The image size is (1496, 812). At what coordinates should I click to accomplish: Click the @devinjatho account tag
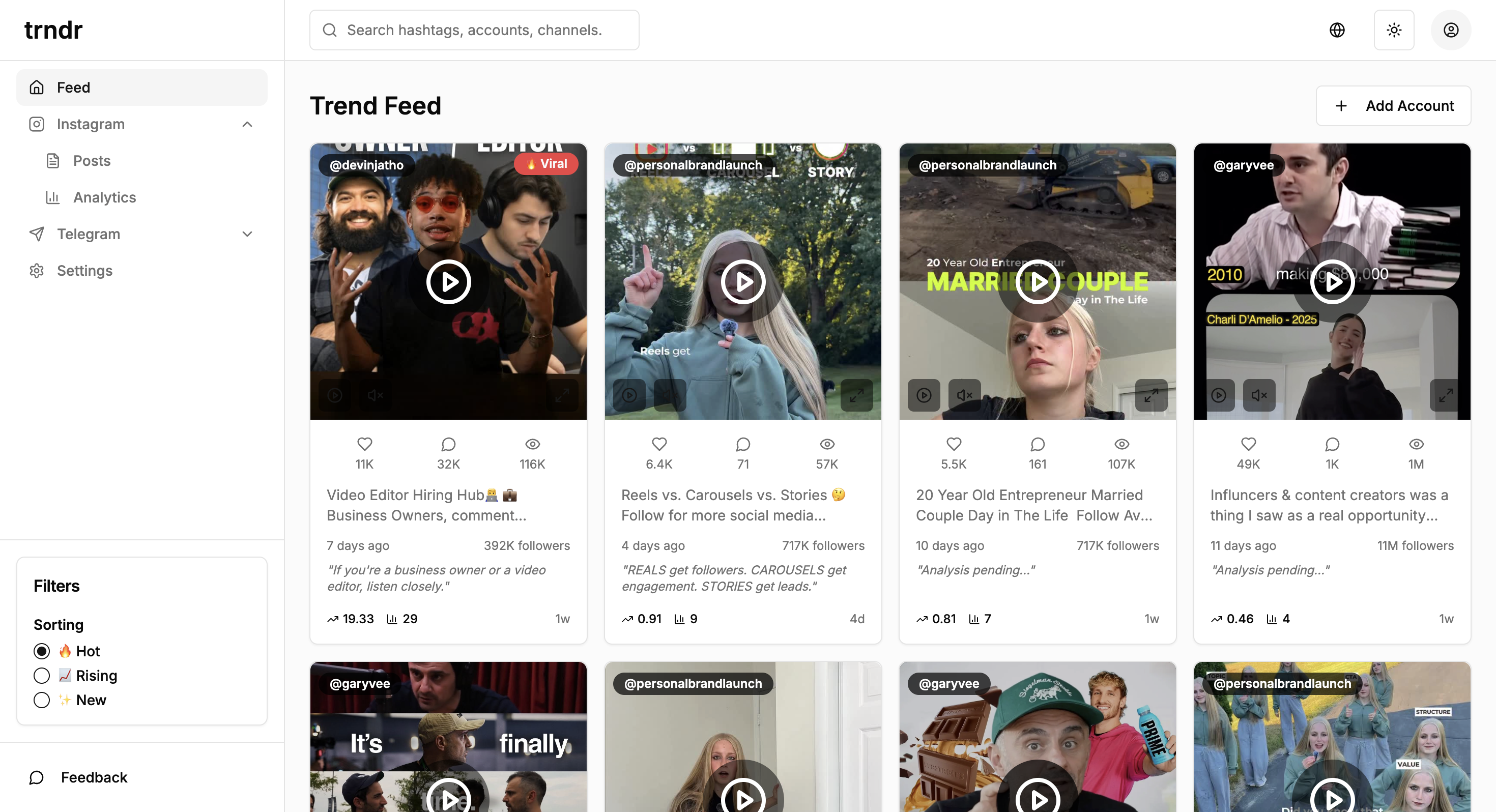point(366,165)
